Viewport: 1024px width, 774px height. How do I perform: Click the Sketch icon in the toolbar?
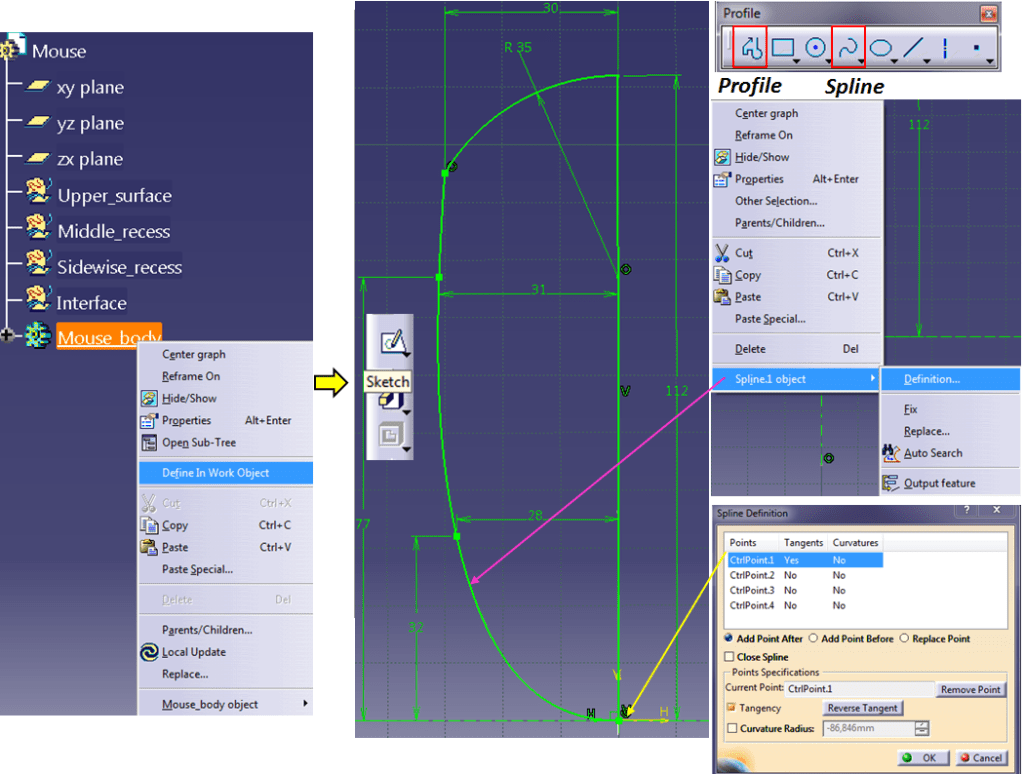[393, 342]
